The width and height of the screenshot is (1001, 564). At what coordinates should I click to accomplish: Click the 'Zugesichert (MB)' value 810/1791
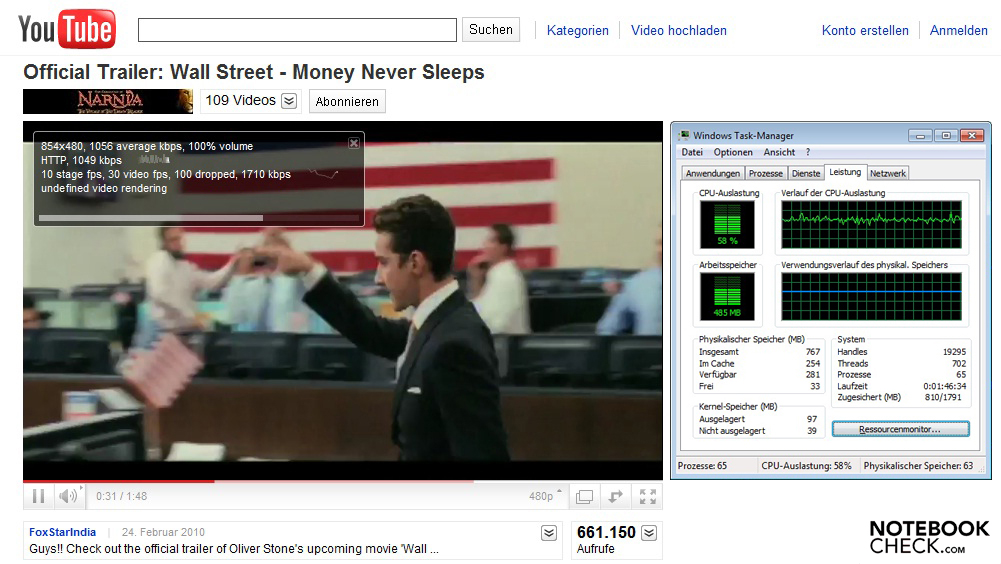click(943, 397)
